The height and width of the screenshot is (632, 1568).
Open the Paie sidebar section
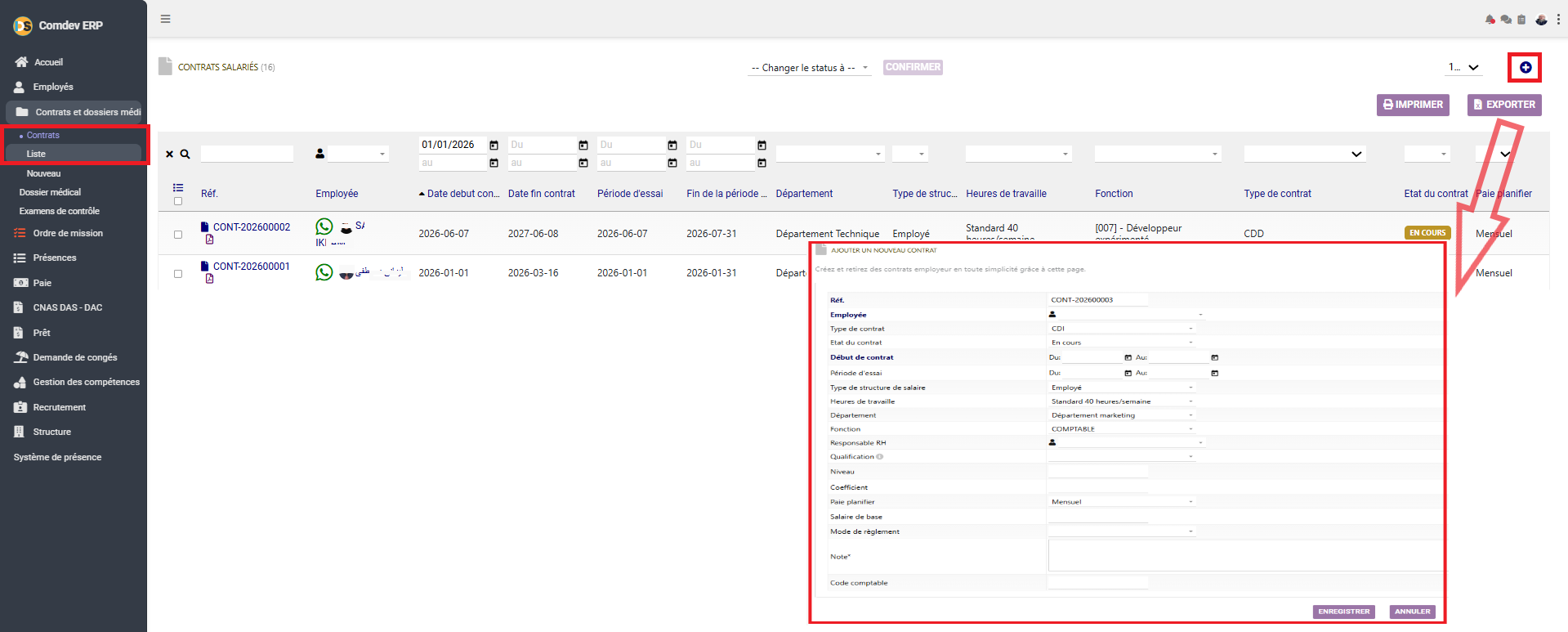point(42,283)
